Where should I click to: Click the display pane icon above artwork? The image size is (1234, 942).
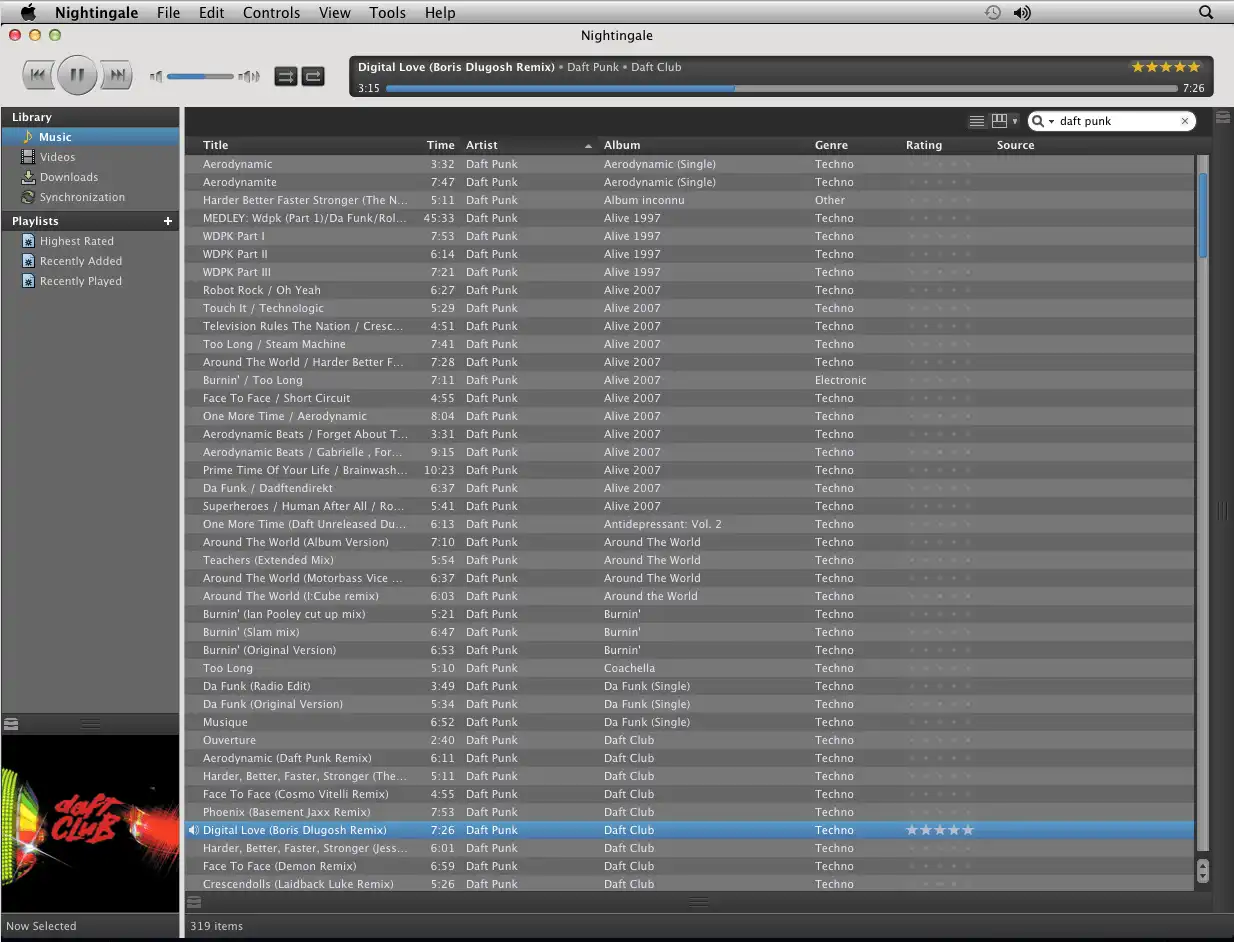coord(10,723)
